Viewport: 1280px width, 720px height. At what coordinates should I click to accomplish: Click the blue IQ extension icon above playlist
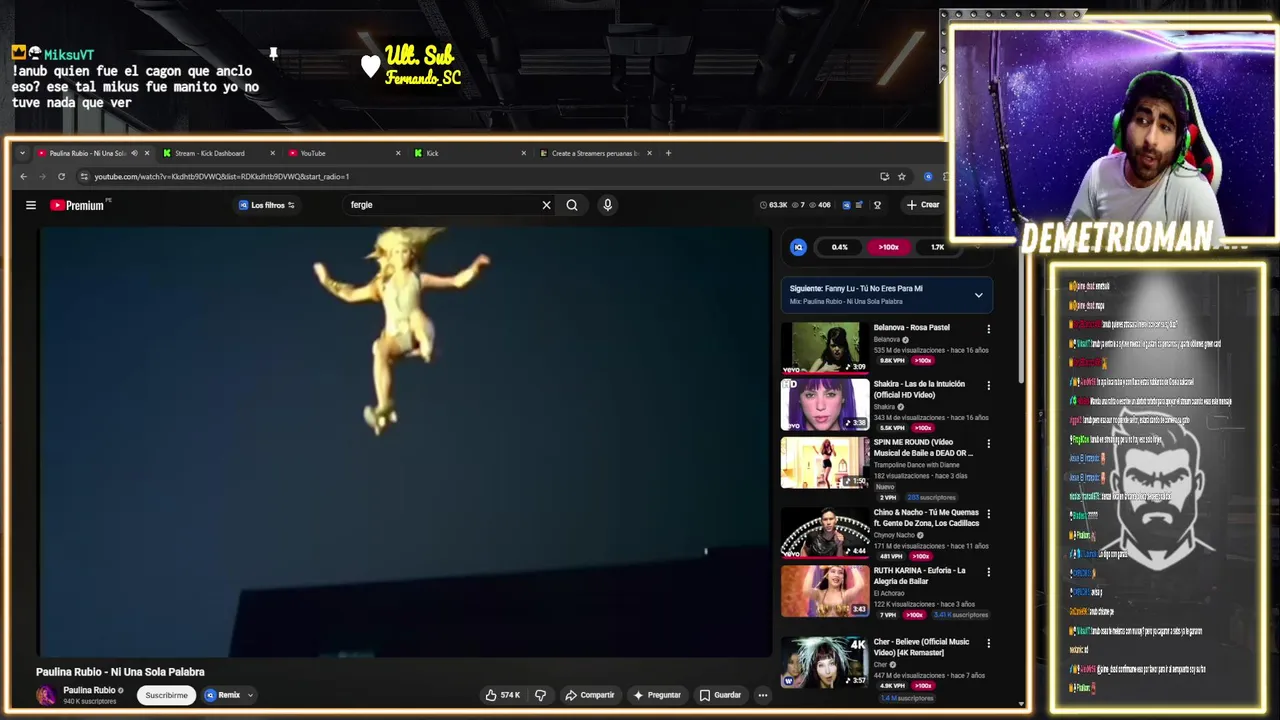pyautogui.click(x=798, y=247)
